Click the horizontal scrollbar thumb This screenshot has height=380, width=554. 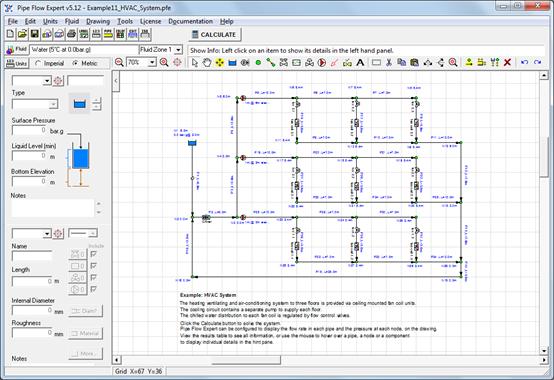[246, 360]
